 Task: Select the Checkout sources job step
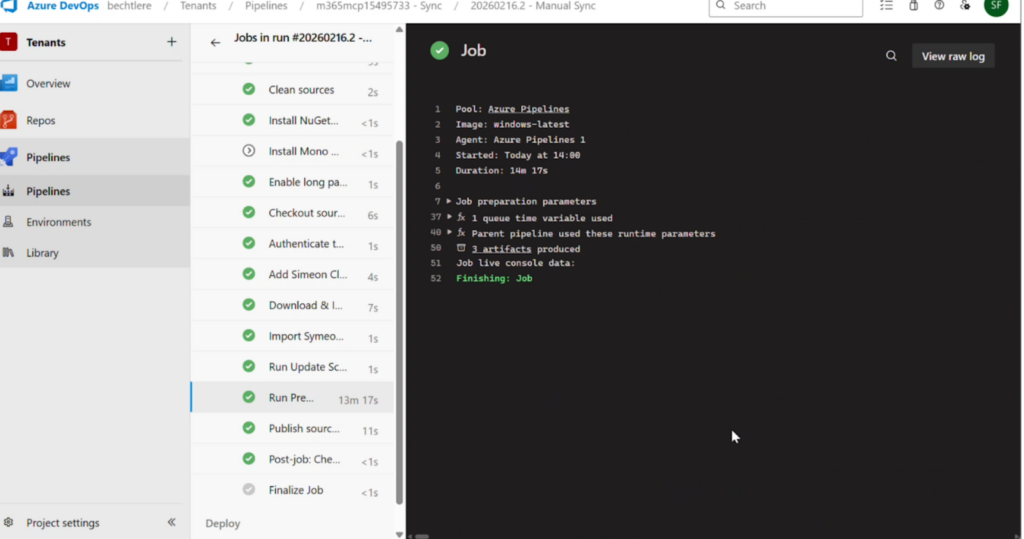pos(305,213)
